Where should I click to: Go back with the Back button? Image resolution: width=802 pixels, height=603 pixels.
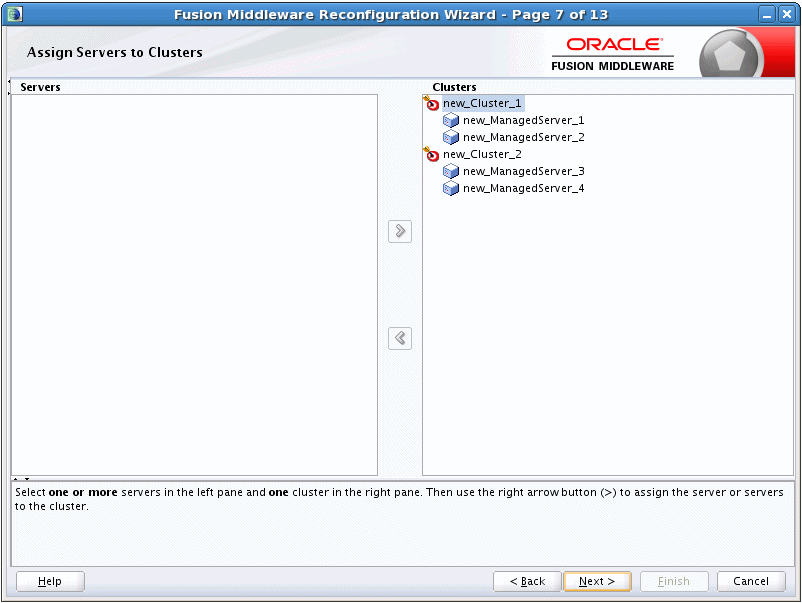pos(527,582)
